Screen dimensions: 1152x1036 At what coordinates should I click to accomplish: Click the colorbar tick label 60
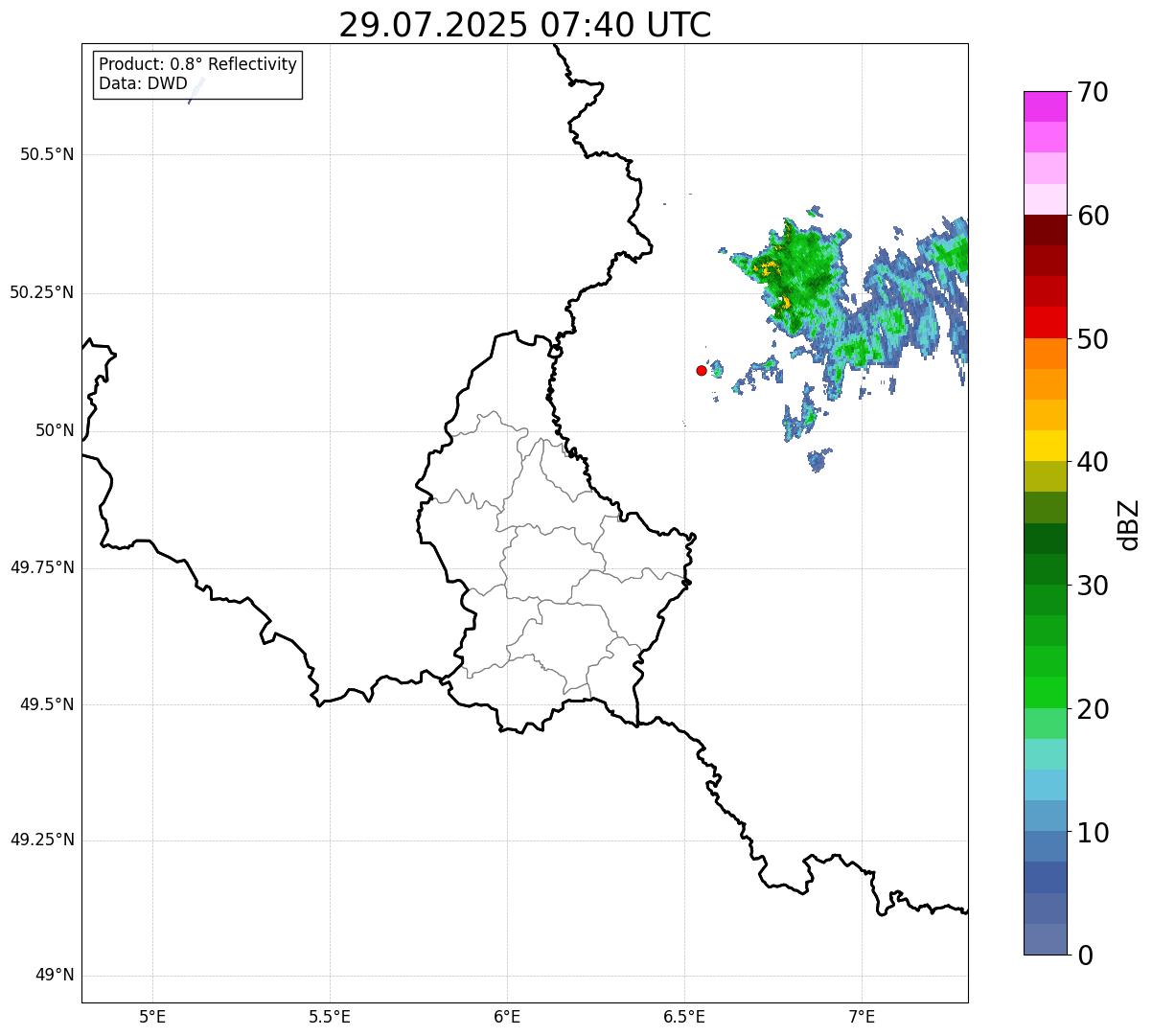1094,216
